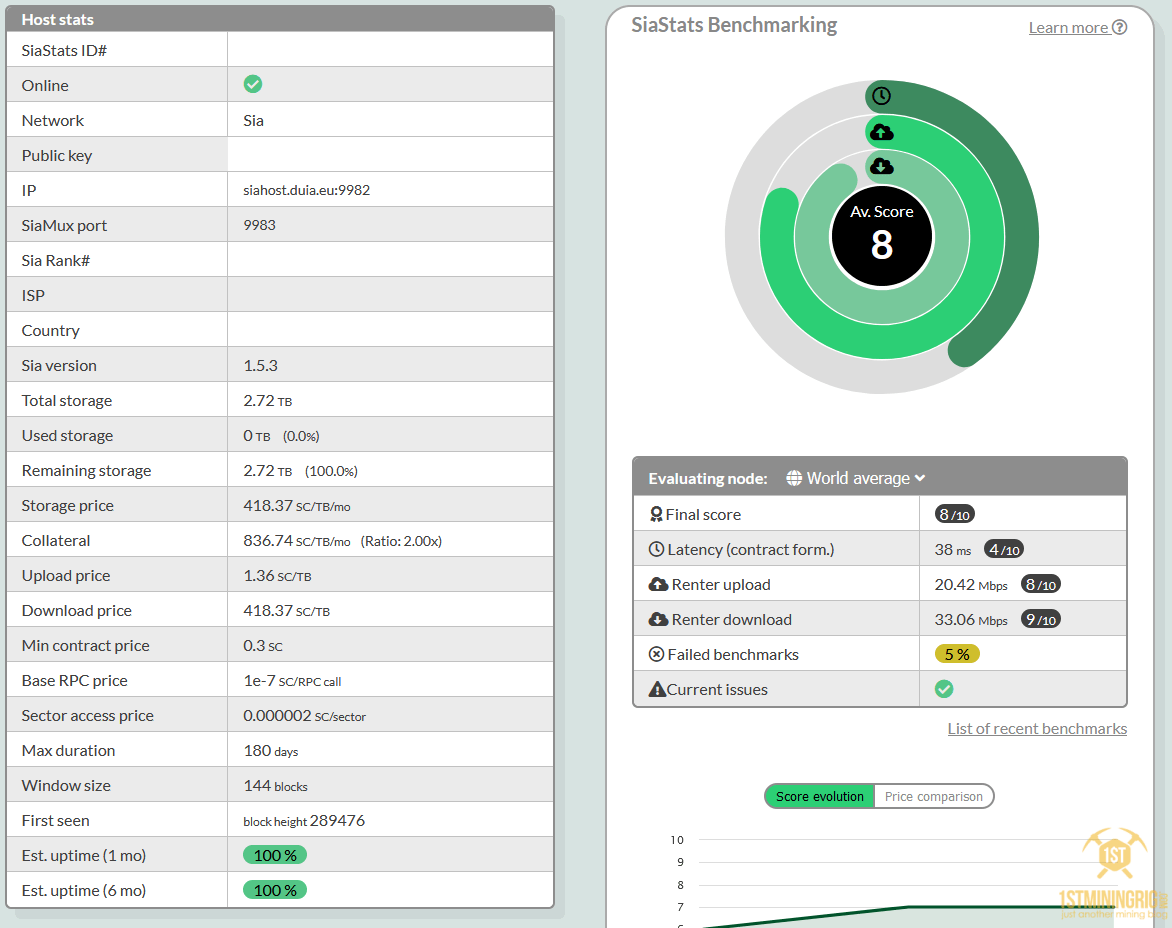
Task: Click the Base RPC price value 1e-7
Action: click(259, 681)
